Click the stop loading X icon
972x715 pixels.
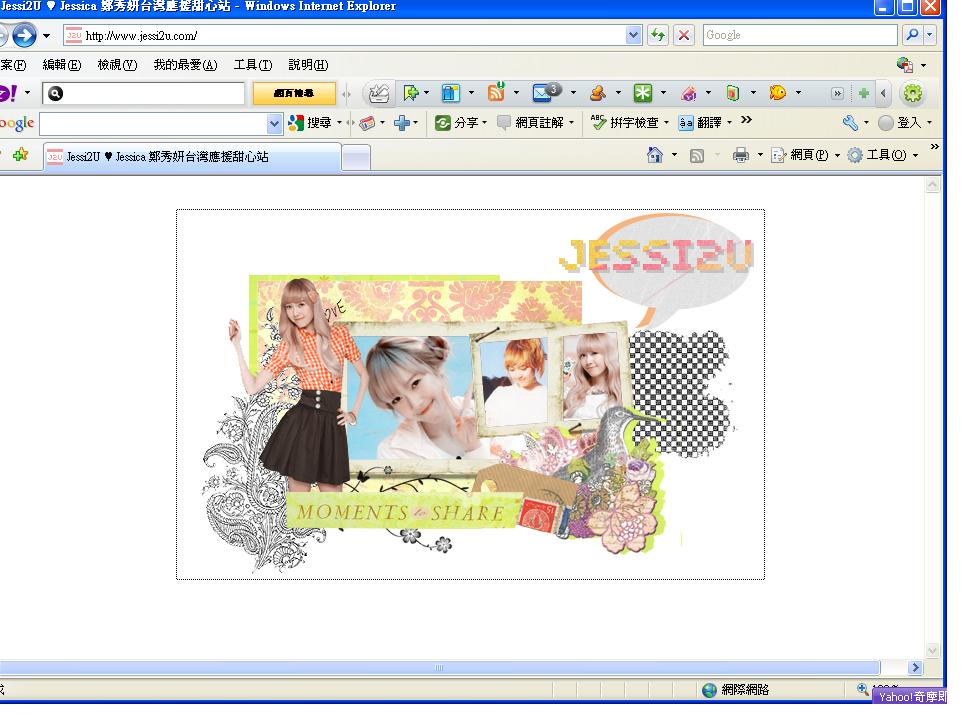coord(684,36)
